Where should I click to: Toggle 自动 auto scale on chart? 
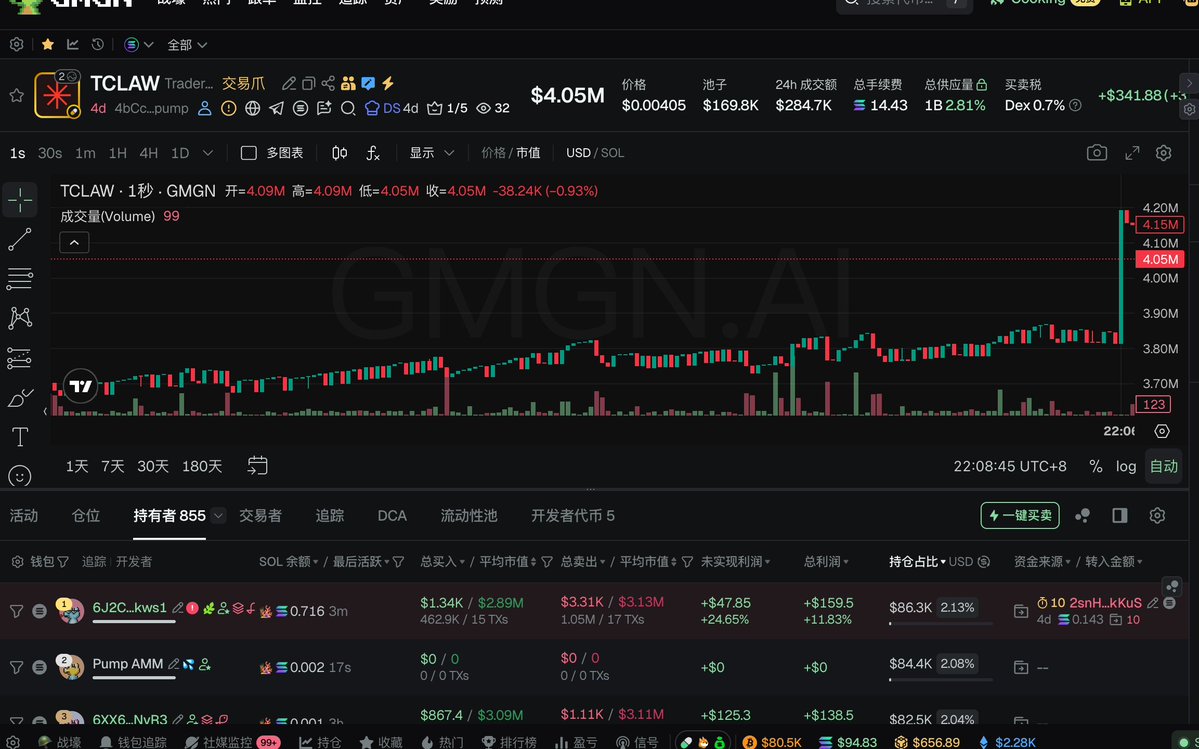click(1164, 466)
